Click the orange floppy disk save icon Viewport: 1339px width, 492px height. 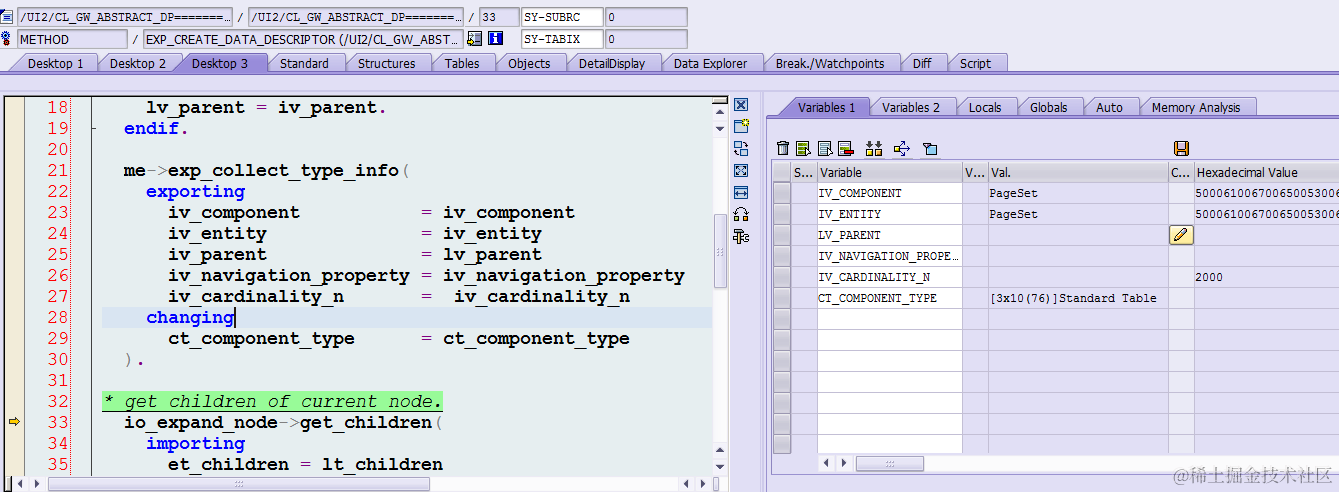point(1181,148)
